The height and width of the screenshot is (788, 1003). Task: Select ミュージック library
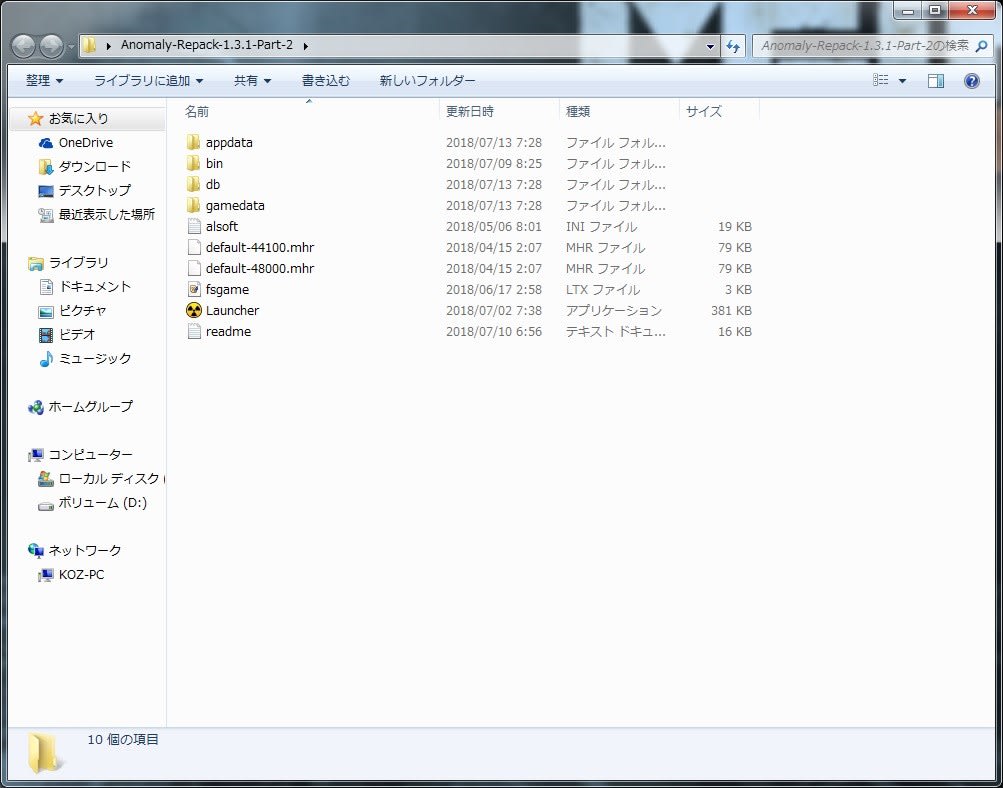[95, 359]
